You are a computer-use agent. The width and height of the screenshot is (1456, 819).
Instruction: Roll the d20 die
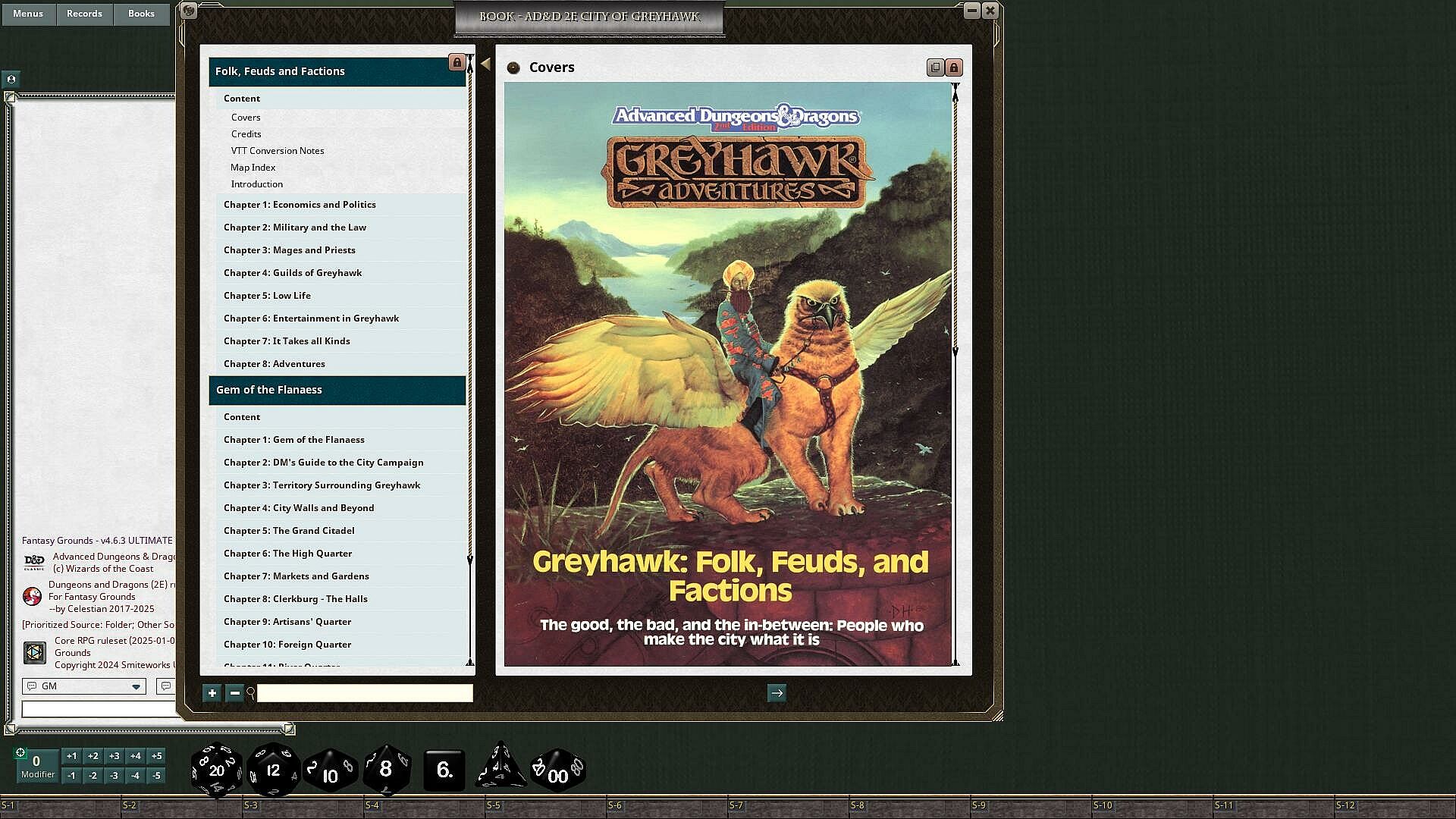[217, 770]
